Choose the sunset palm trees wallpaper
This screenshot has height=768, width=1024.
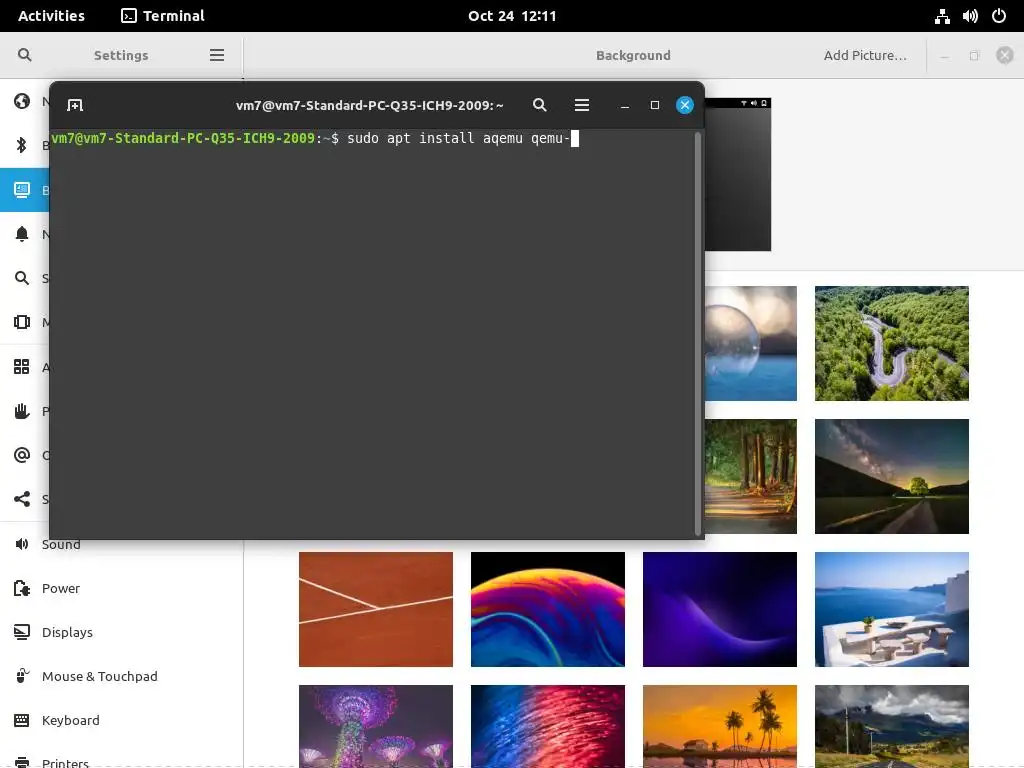point(720,726)
